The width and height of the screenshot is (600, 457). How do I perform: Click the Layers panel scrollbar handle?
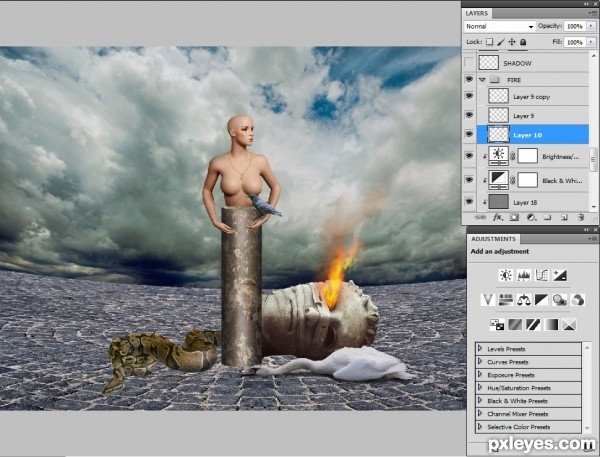pyautogui.click(x=593, y=160)
